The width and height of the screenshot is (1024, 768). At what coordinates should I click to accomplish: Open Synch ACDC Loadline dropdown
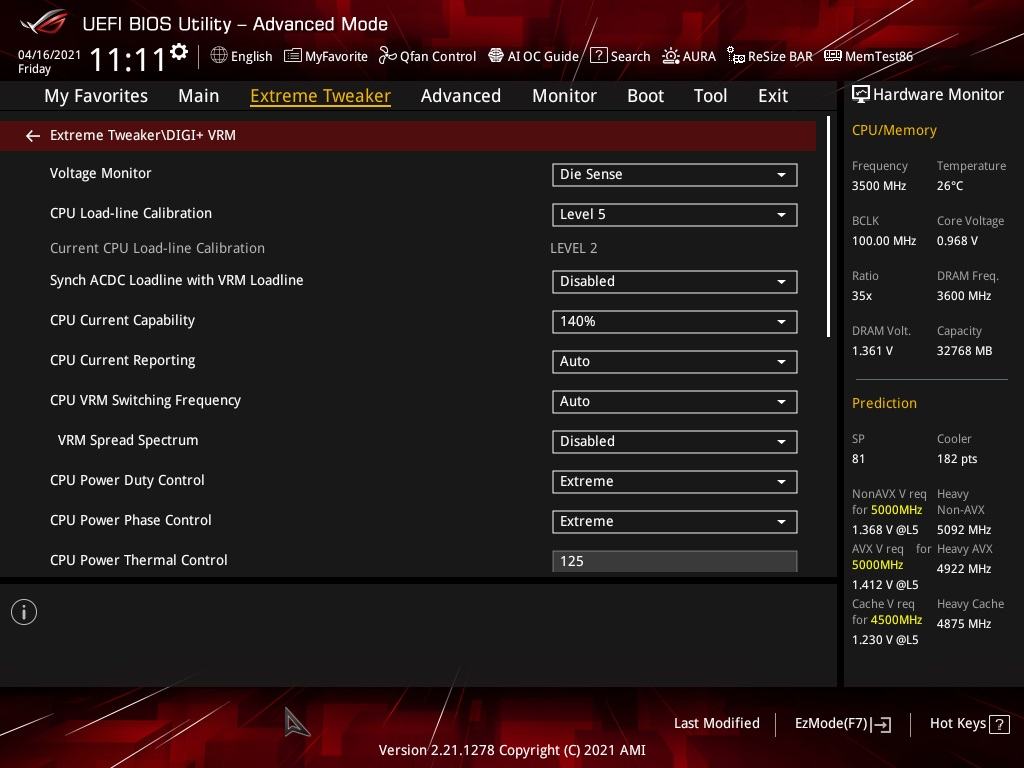(x=675, y=281)
